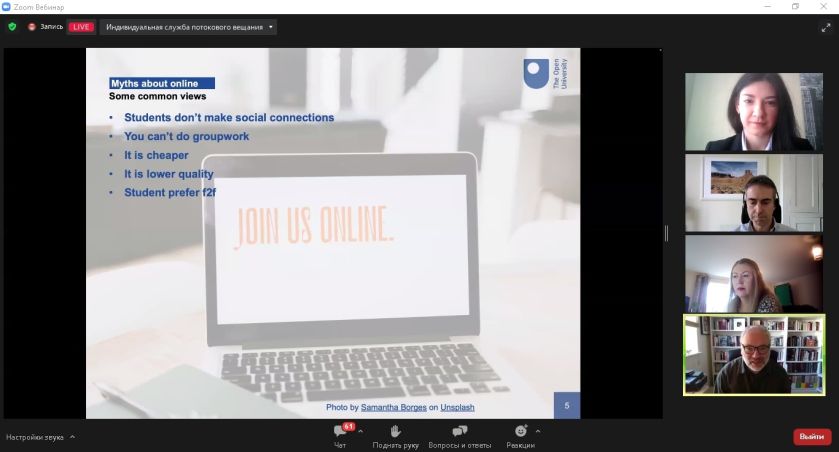Expand the audio settings chevron
The height and width of the screenshot is (452, 839).
point(72,437)
